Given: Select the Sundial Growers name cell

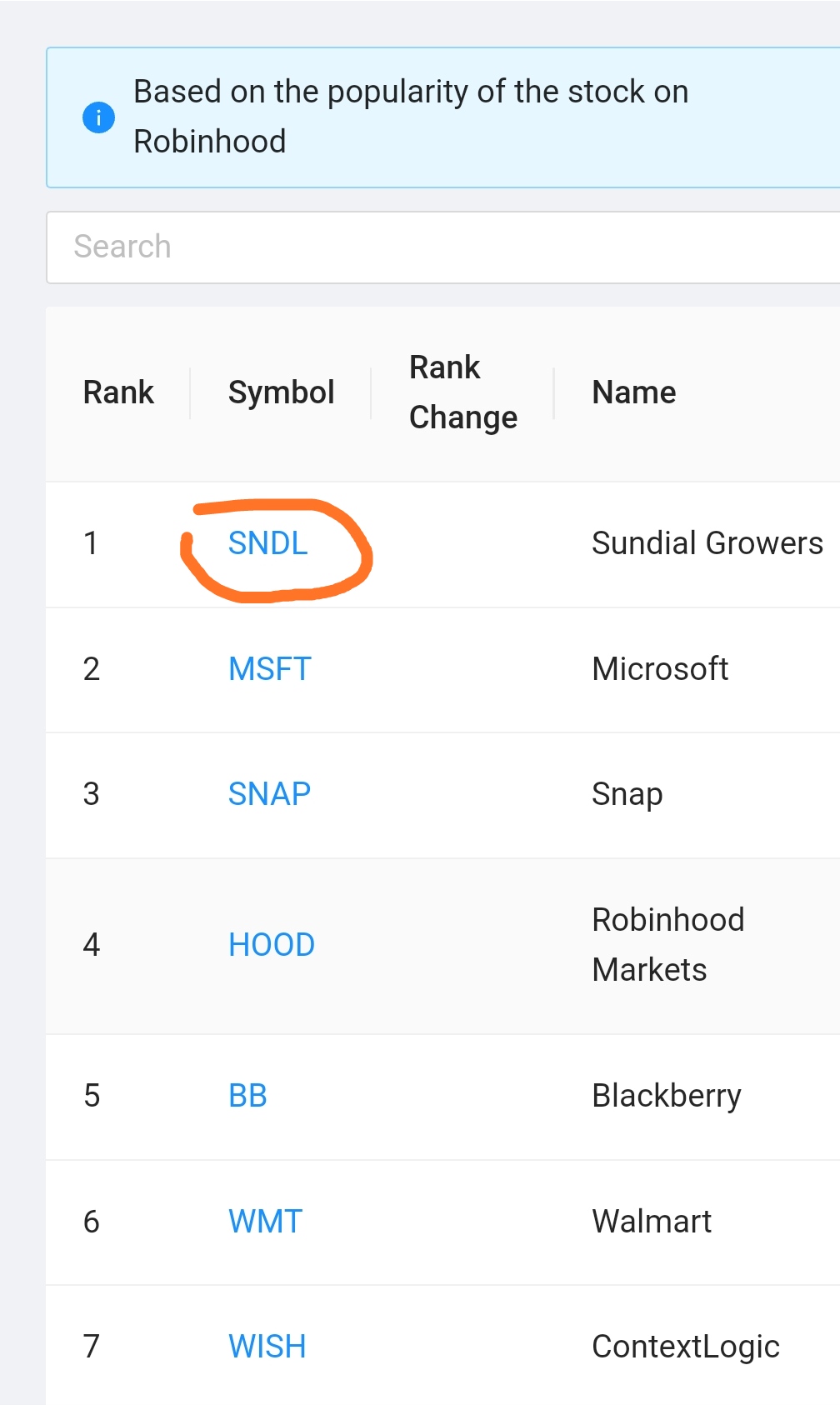Looking at the screenshot, I should point(707,543).
